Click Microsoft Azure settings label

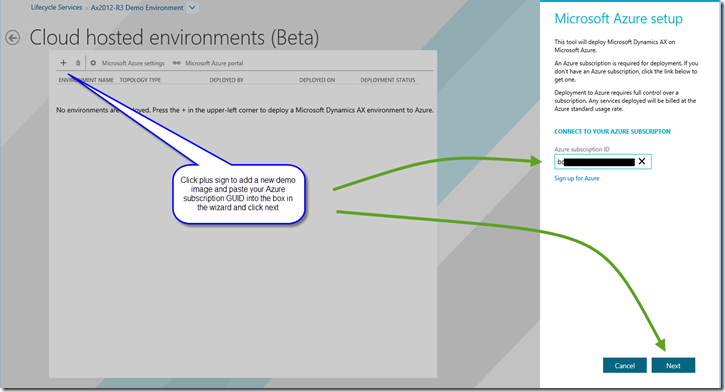coord(133,63)
